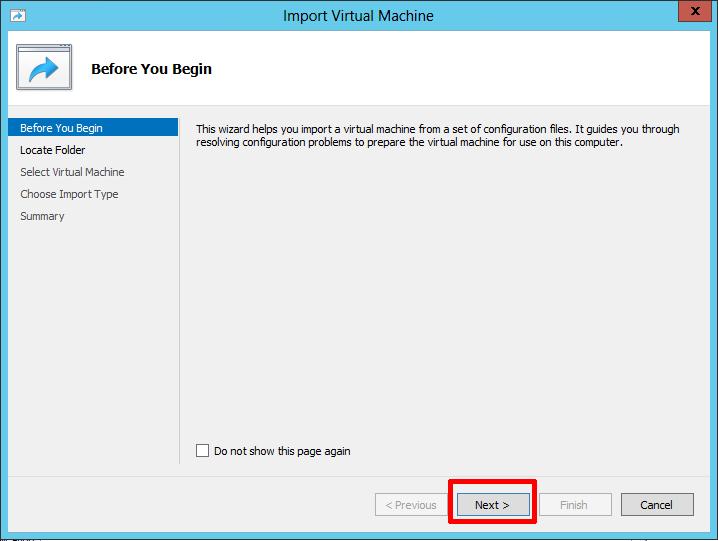Screen dimensions: 718x541
Task: Click the wizard description paragraph text
Action: click(x=437, y=136)
